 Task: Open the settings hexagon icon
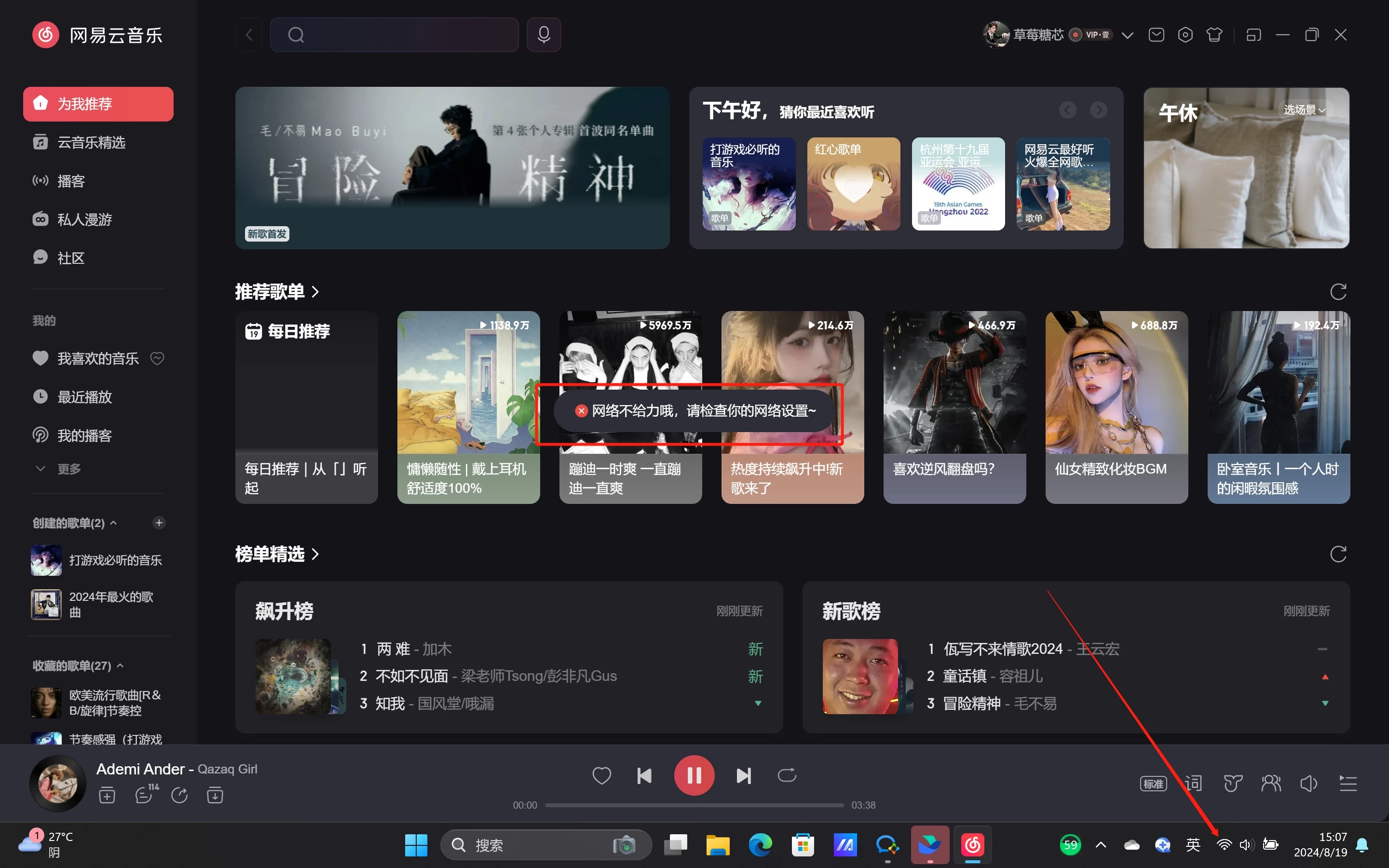coord(1185,35)
